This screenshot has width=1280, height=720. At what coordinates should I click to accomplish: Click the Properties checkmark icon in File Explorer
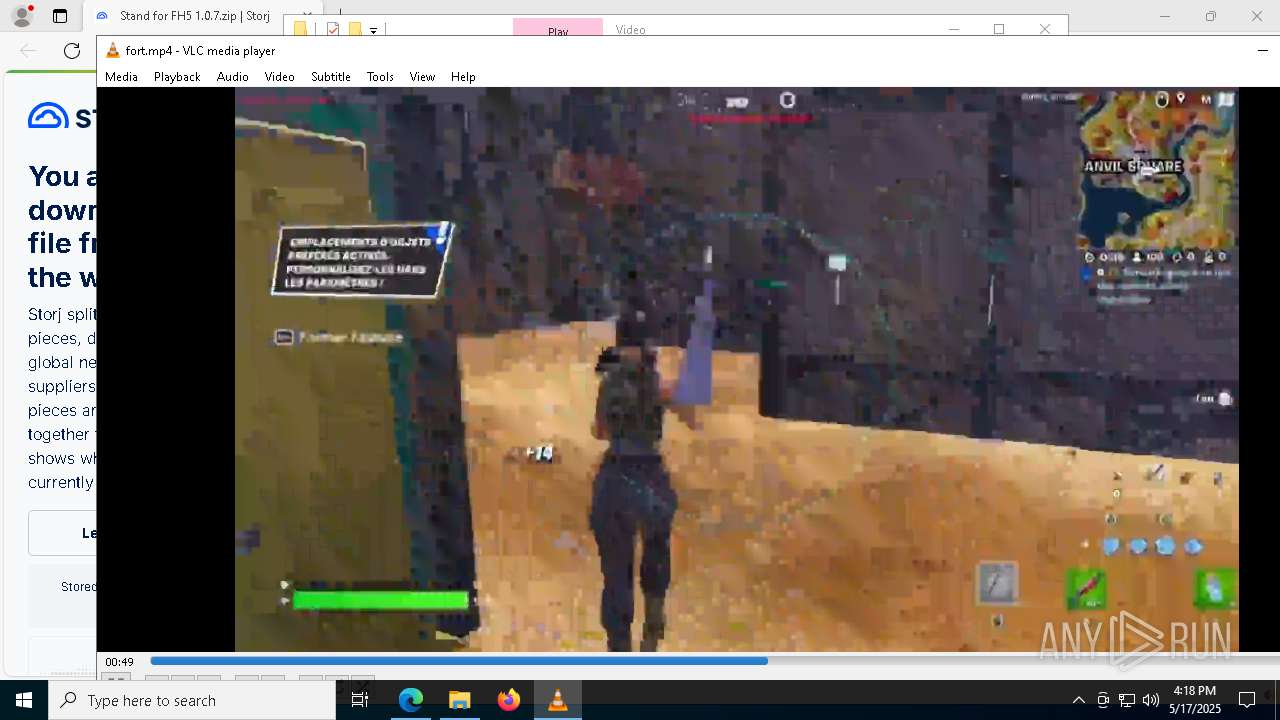[x=333, y=29]
